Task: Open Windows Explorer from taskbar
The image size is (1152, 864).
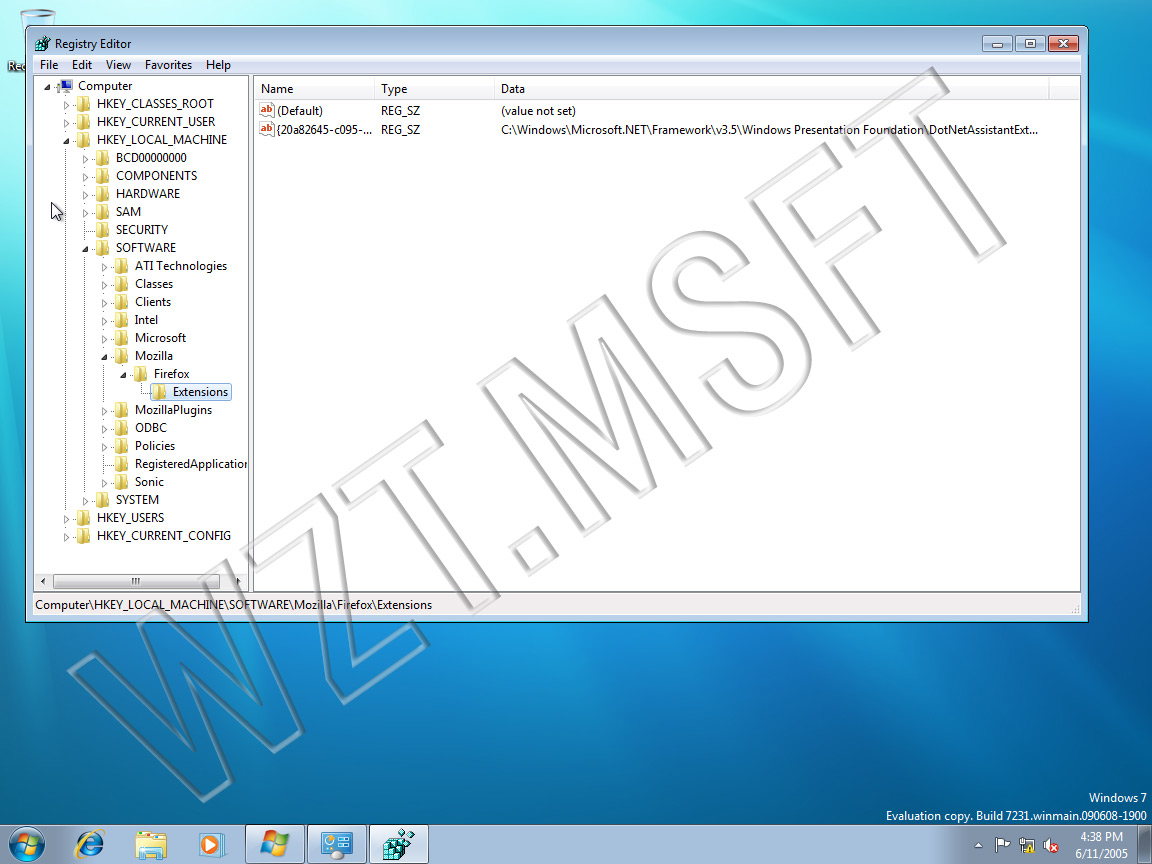Action: [151, 845]
